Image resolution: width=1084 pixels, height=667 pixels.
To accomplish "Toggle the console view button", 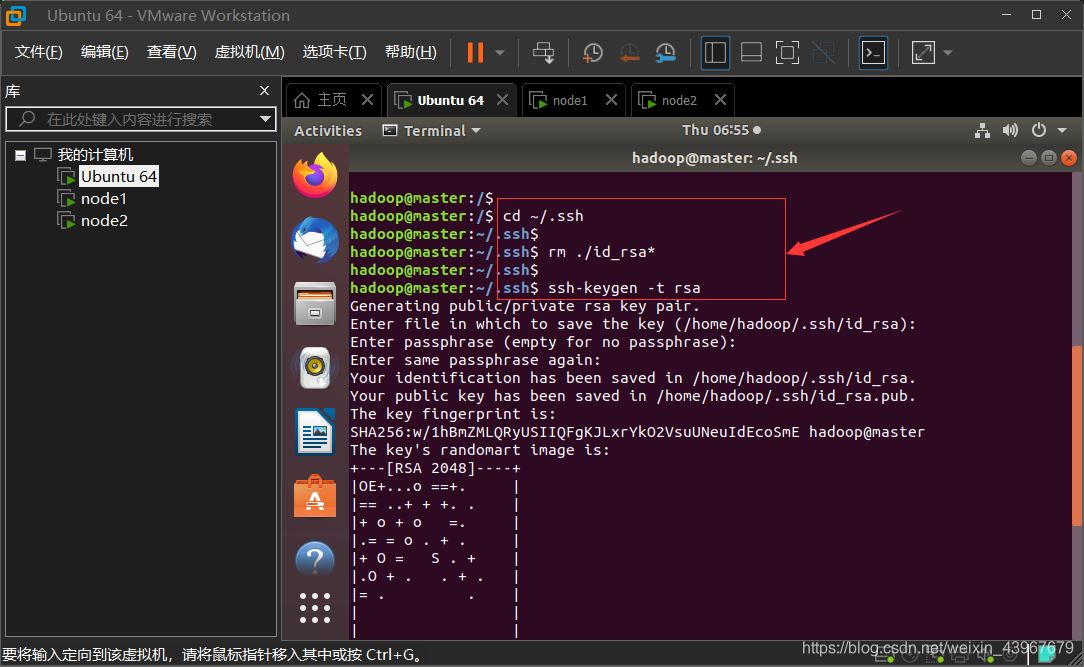I will (873, 53).
